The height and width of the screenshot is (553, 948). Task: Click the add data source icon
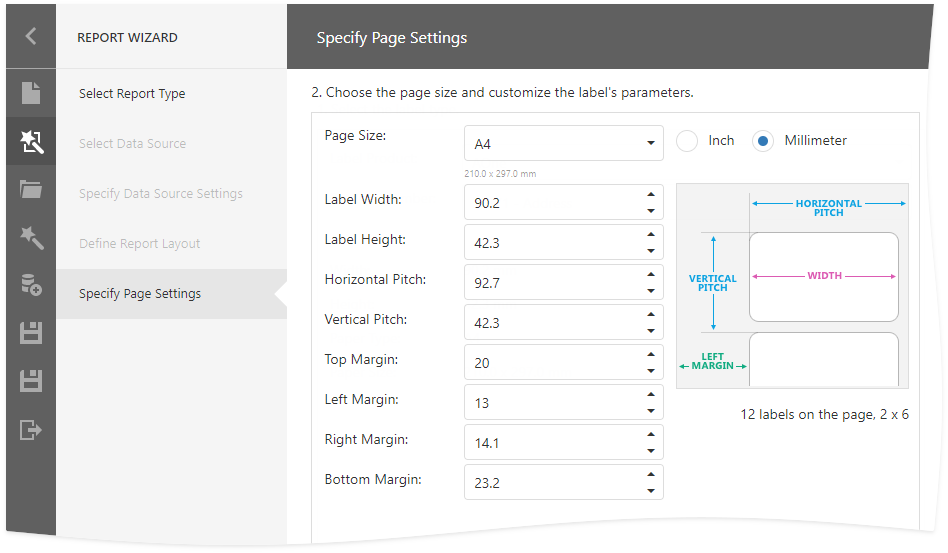click(x=31, y=285)
